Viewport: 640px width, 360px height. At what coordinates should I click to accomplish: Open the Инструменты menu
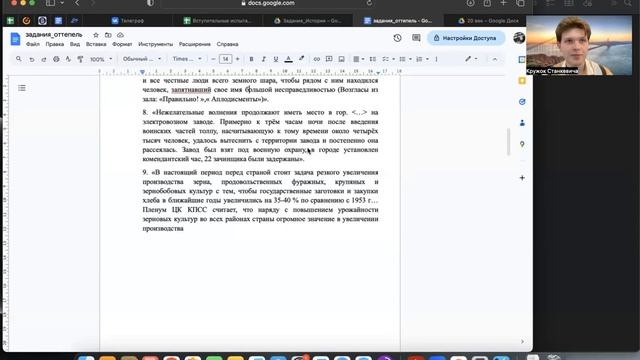[156, 44]
